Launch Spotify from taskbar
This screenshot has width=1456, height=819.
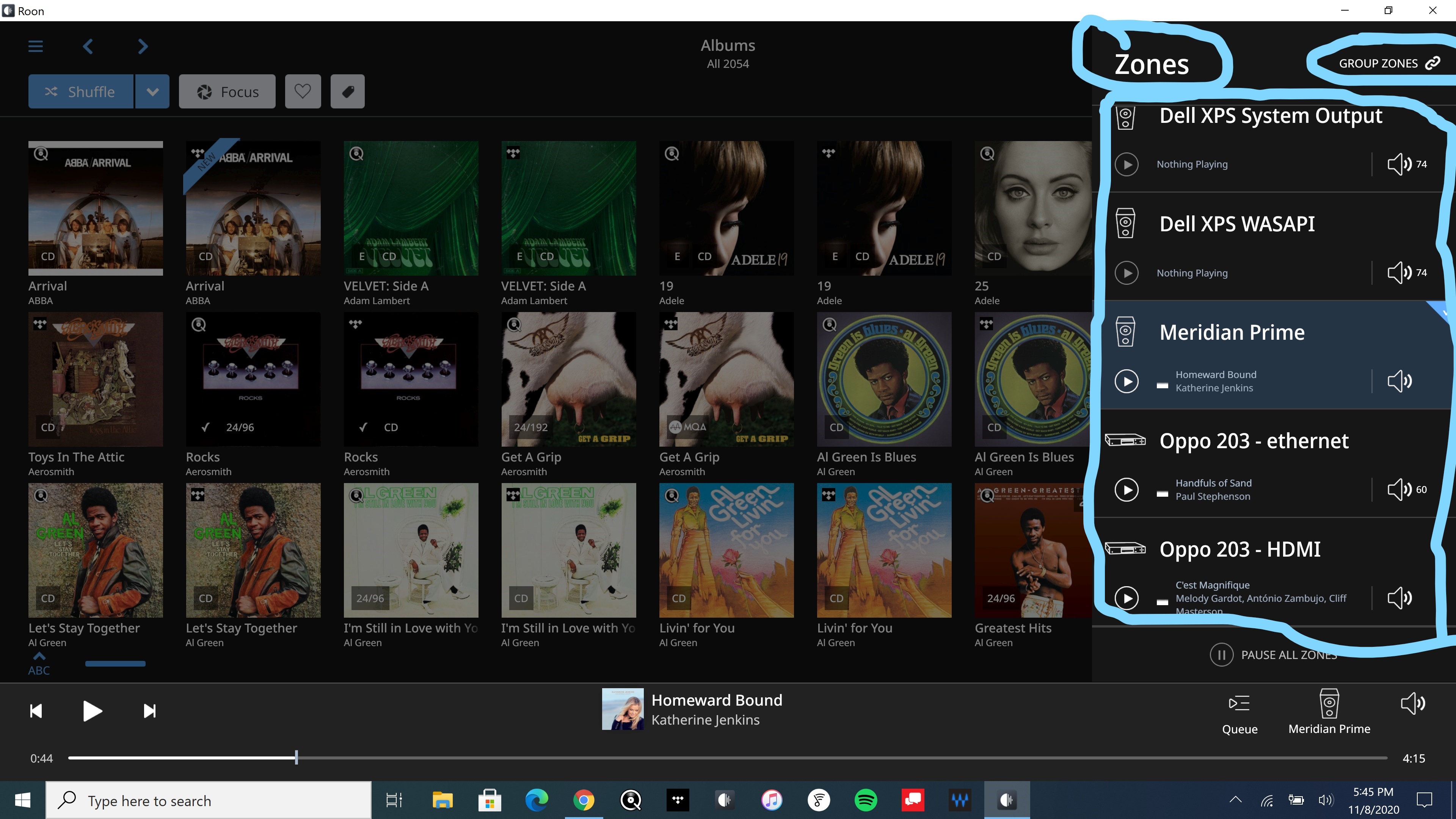click(866, 800)
